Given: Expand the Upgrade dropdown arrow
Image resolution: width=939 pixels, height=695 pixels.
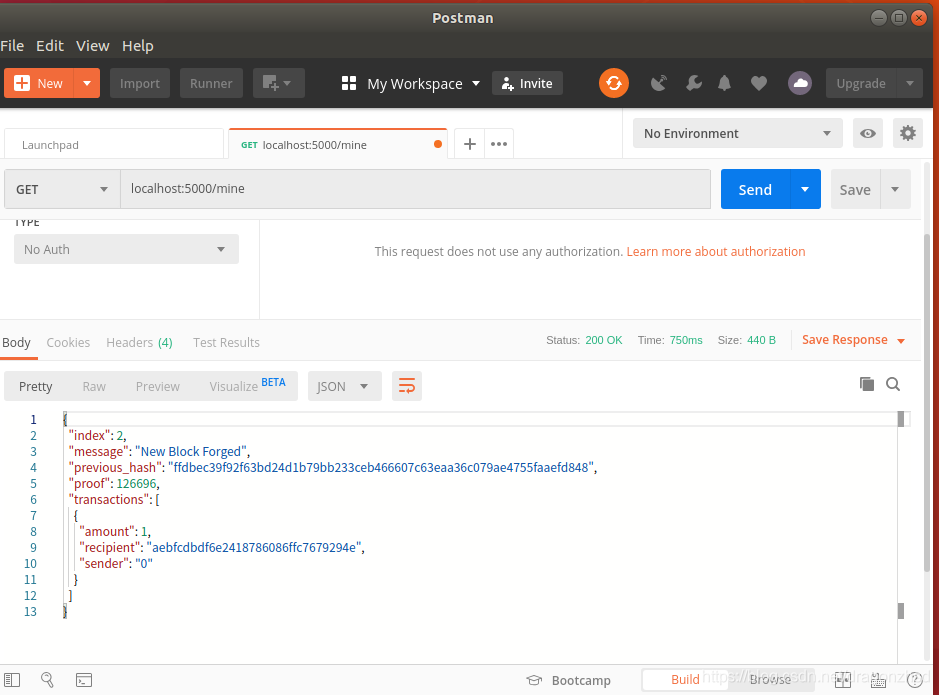Looking at the screenshot, I should [x=910, y=83].
